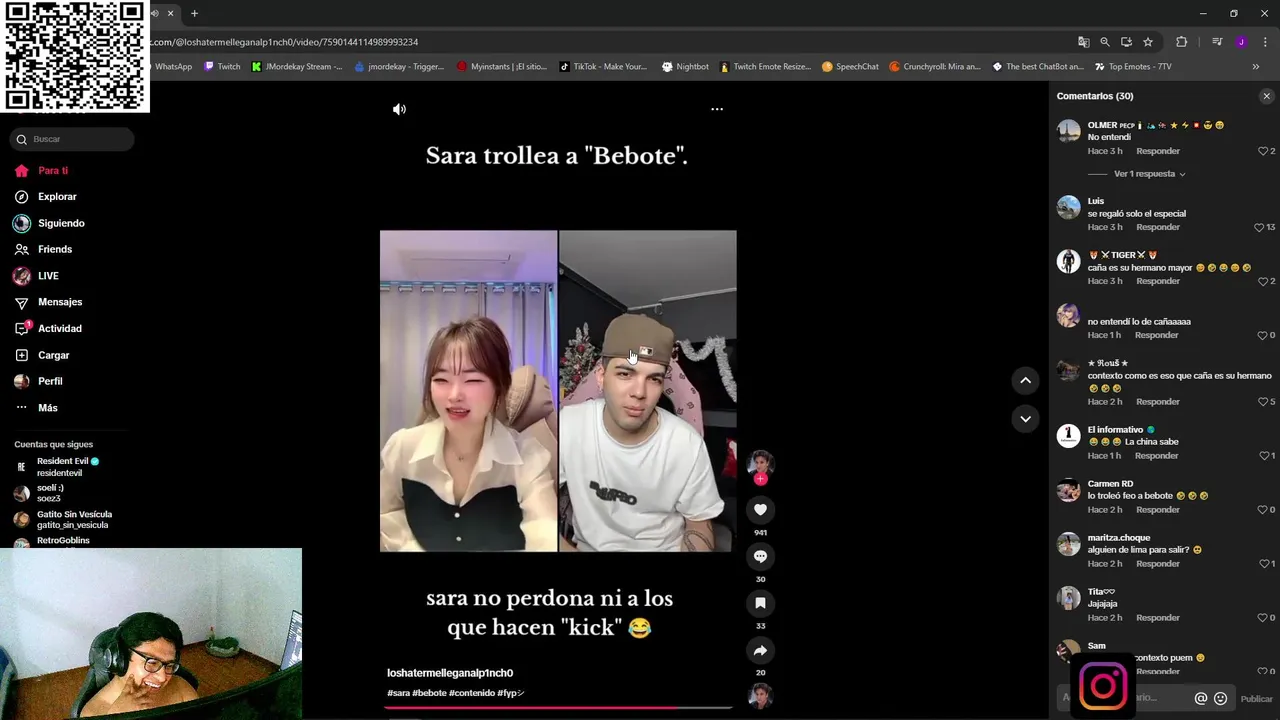Image resolution: width=1280 pixels, height=720 pixels.
Task: Open the browser zoom magnifier icon
Action: click(1105, 42)
